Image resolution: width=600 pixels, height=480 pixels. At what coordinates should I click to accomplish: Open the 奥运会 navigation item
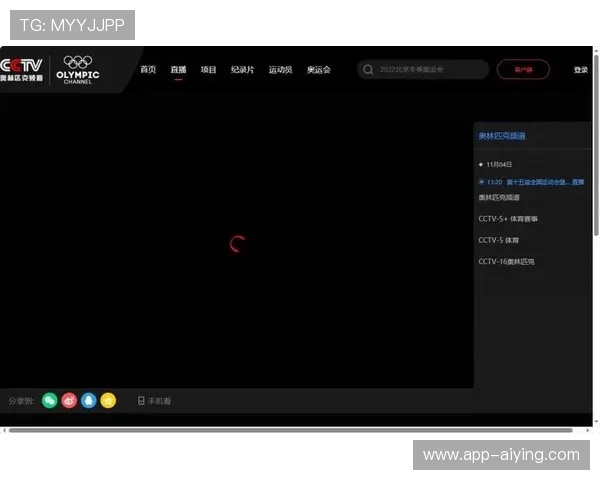[318, 70]
